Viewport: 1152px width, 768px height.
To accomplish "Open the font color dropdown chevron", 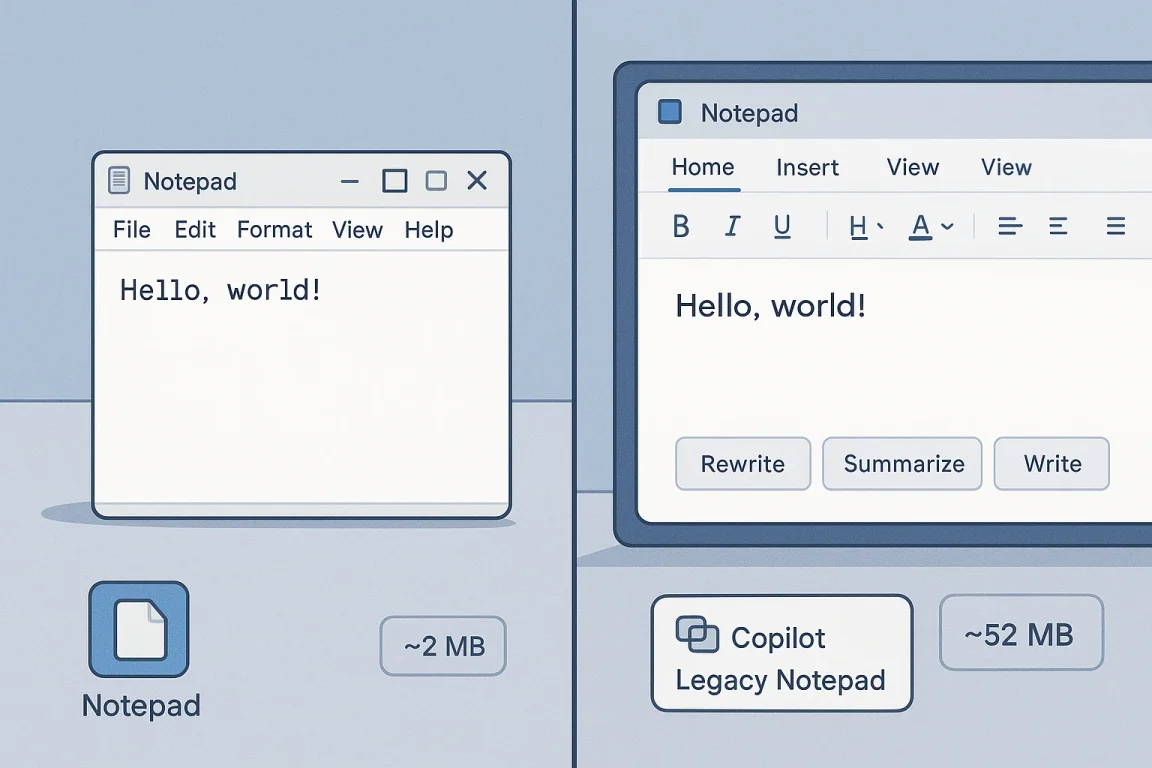I will (x=948, y=226).
